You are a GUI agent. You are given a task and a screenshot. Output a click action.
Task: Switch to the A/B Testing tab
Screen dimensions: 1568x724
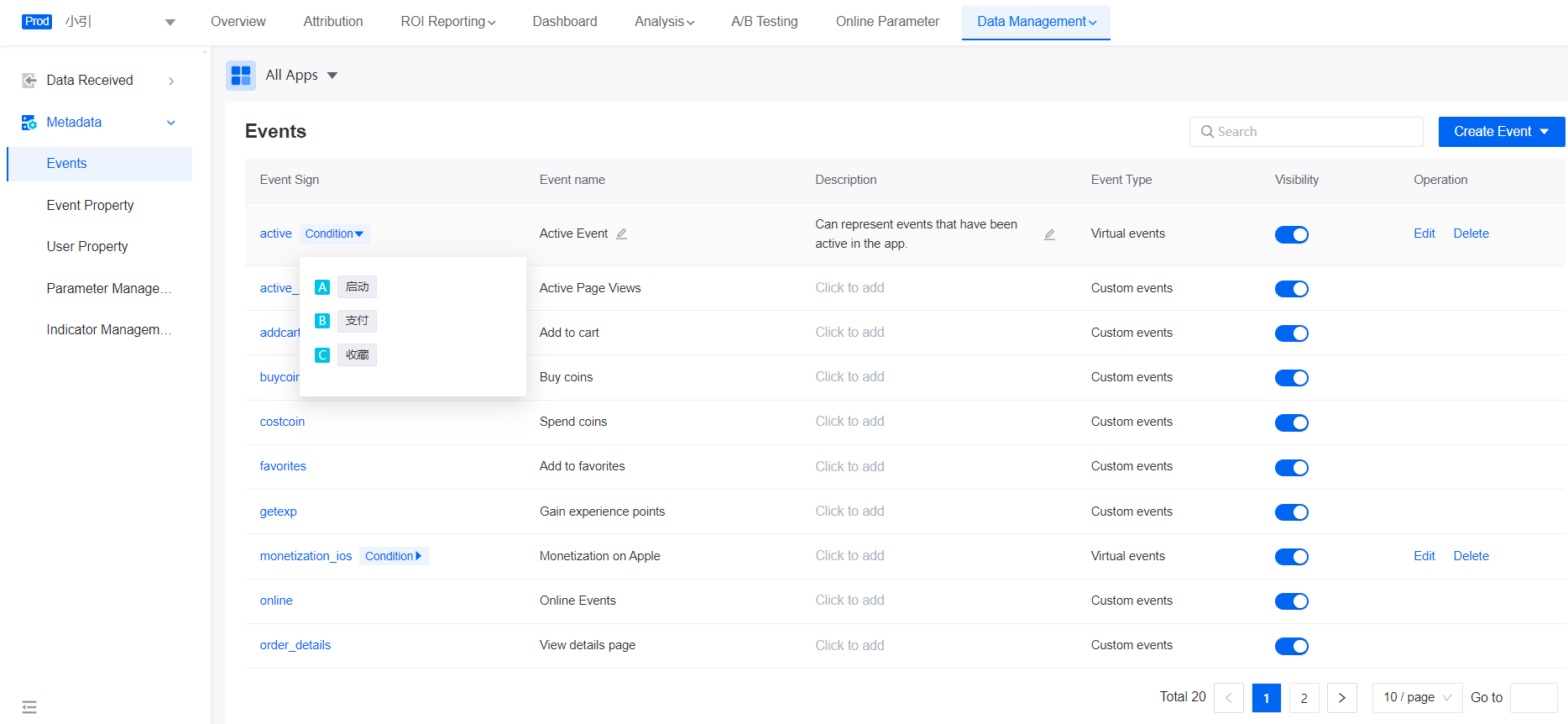click(764, 22)
